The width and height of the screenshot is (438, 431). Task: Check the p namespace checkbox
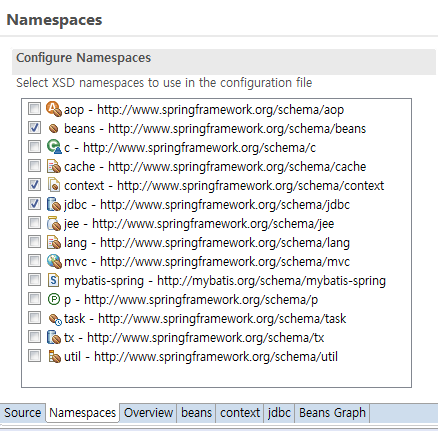34,299
